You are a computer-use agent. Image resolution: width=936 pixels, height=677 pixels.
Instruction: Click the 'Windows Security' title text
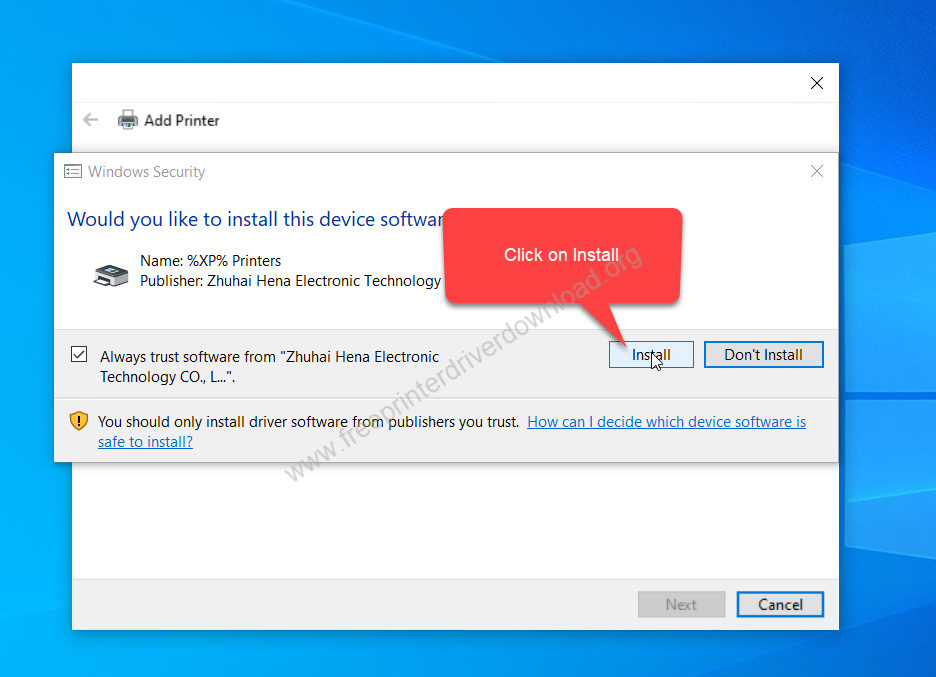click(x=146, y=172)
